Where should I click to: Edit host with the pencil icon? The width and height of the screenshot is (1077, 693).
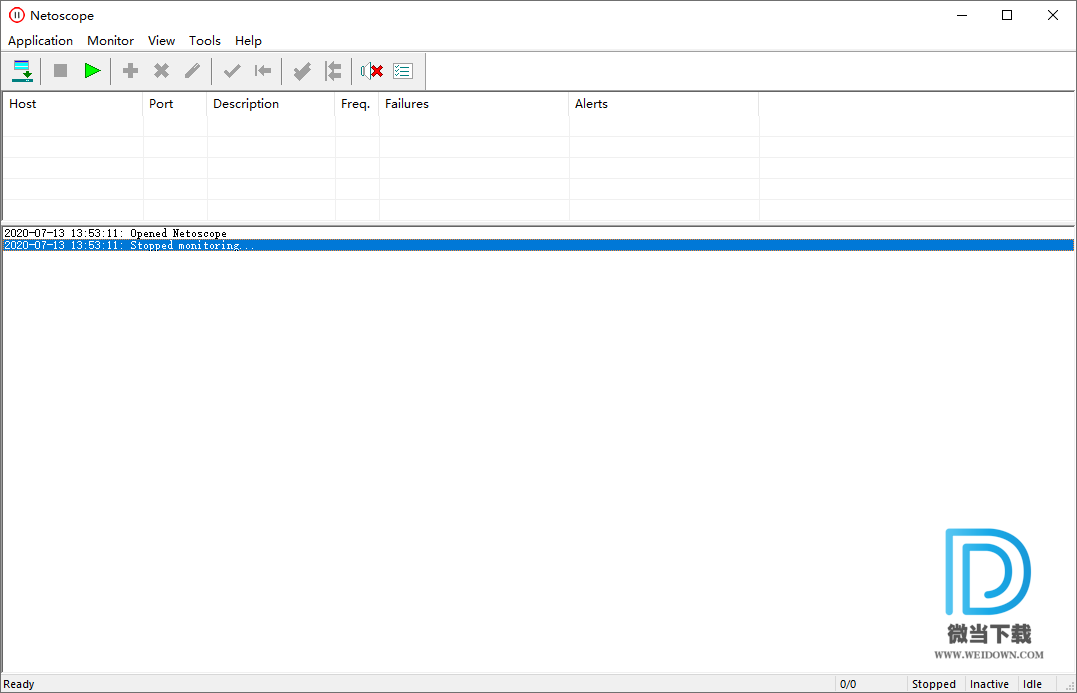193,71
